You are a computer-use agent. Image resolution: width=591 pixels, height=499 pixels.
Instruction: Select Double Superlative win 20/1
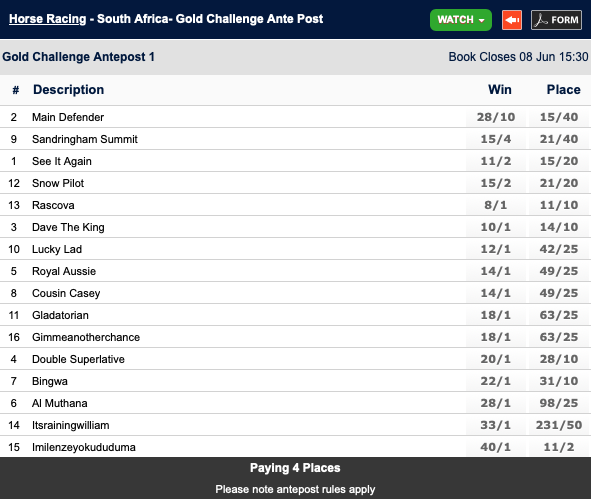coord(496,359)
